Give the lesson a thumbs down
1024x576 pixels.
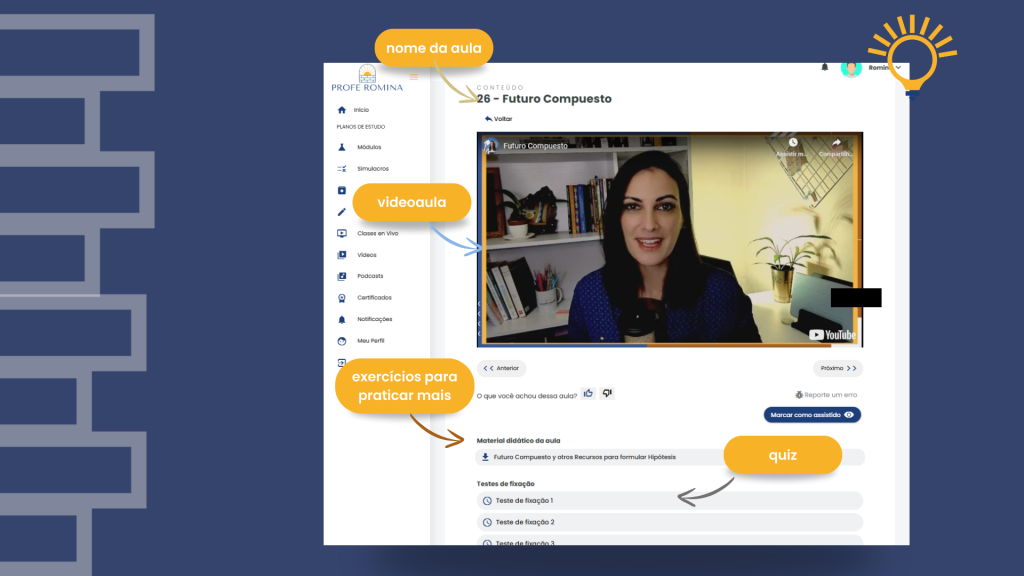[x=607, y=393]
